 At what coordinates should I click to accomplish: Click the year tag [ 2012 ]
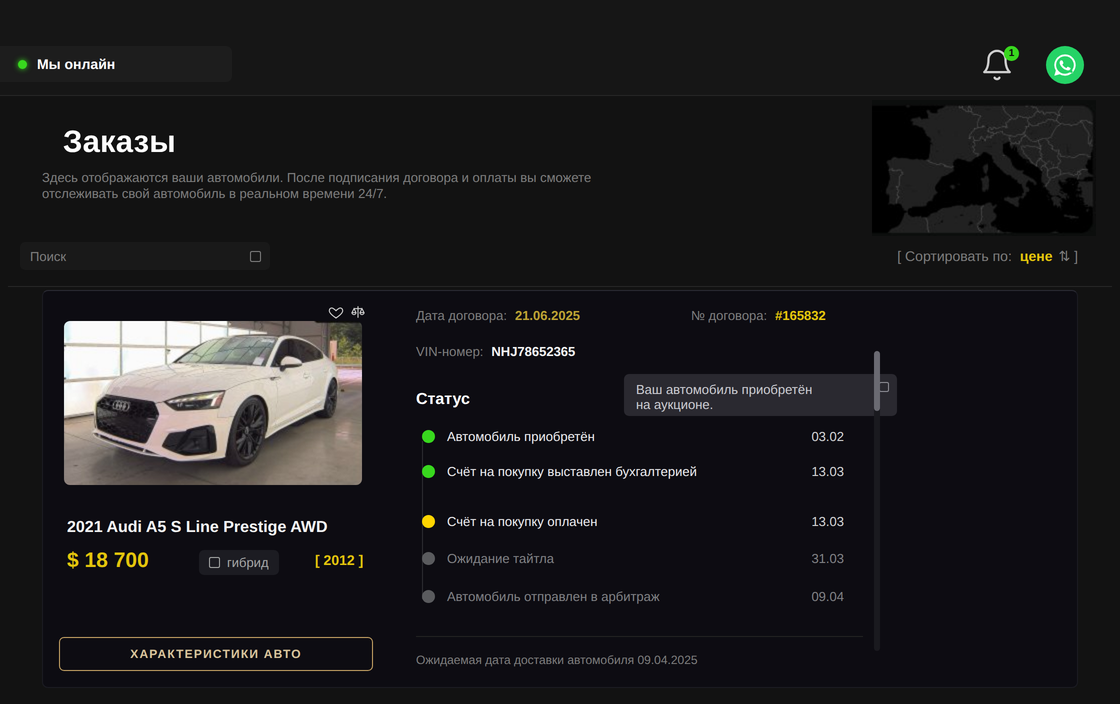pos(339,560)
